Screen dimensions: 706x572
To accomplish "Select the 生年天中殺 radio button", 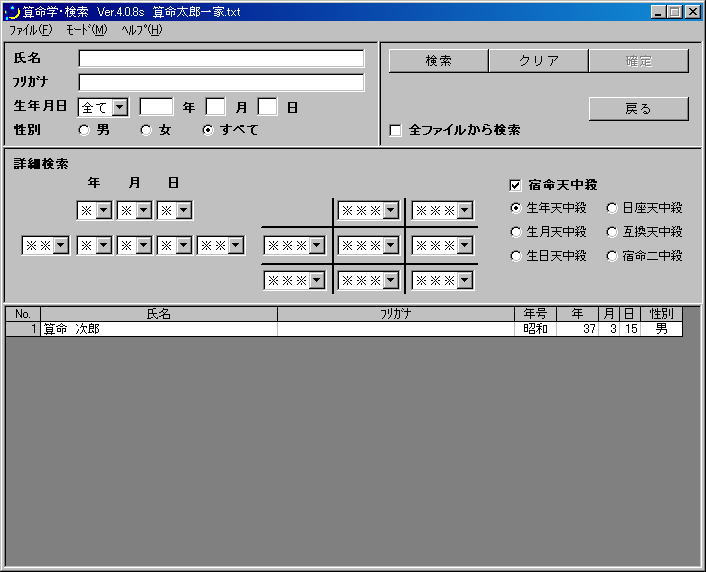I will (516, 208).
